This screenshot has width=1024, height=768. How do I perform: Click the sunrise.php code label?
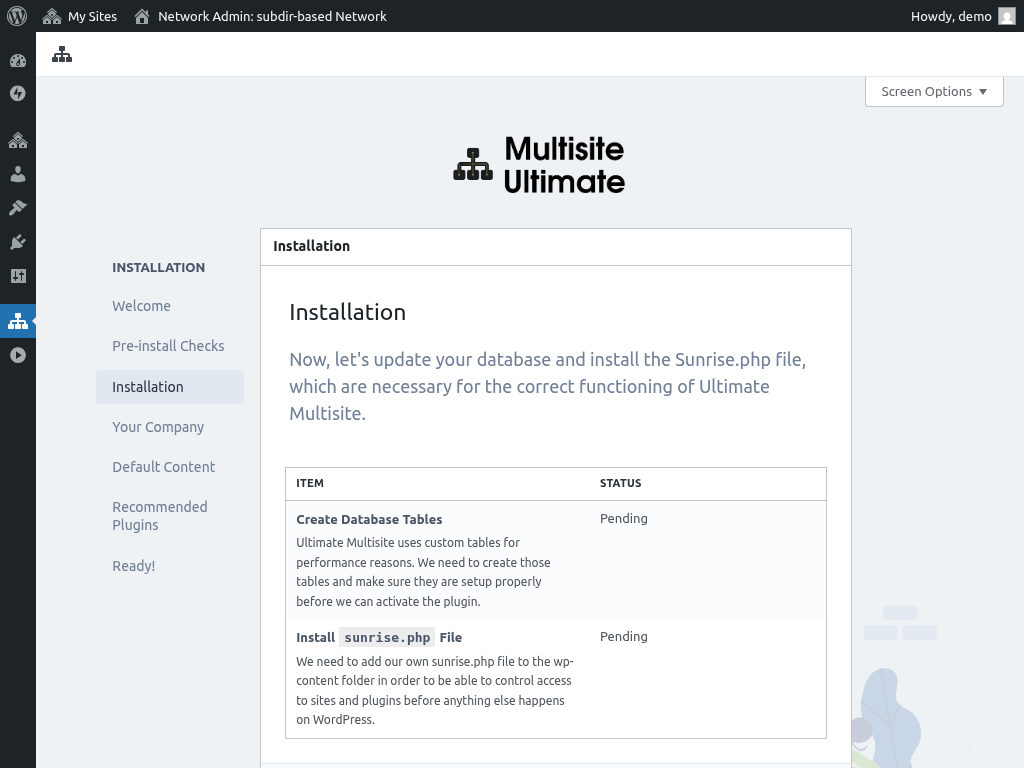click(x=387, y=637)
